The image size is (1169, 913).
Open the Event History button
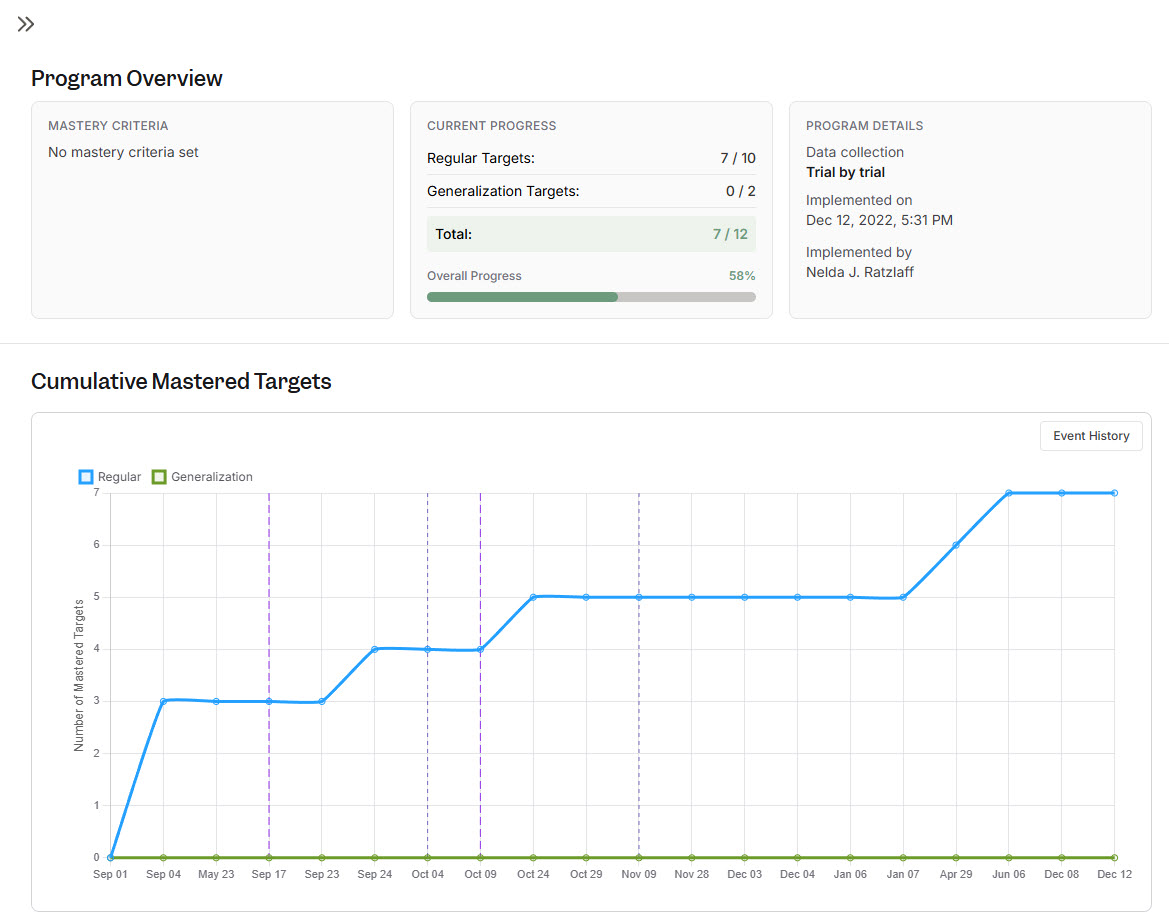[1091, 436]
